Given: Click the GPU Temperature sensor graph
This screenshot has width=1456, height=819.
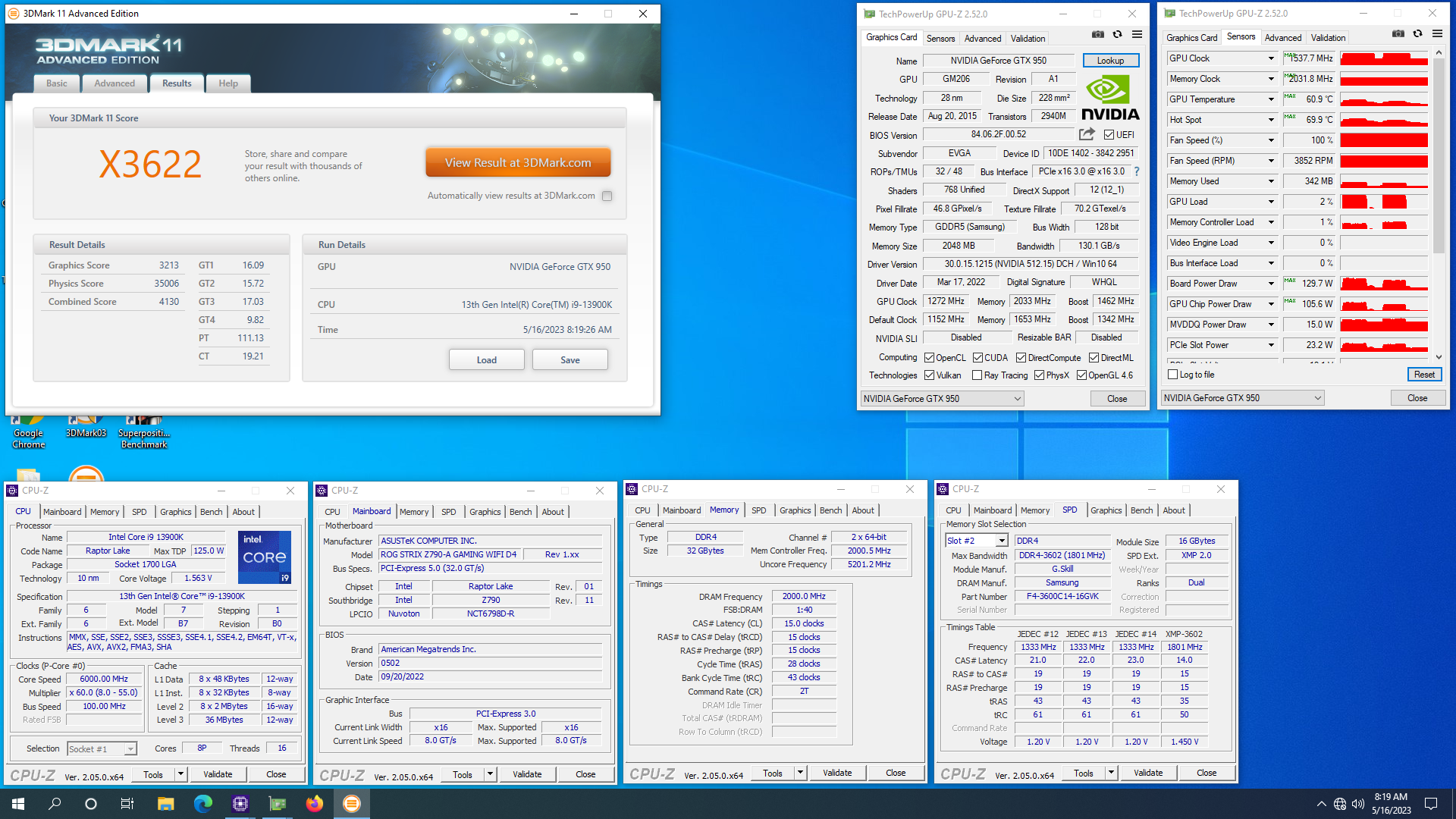Looking at the screenshot, I should point(1384,99).
